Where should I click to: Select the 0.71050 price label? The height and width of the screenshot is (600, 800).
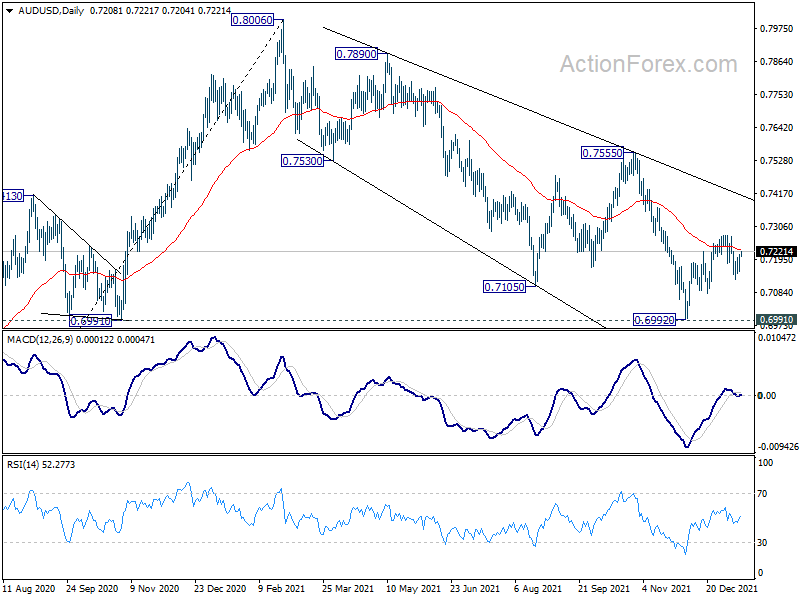click(x=504, y=287)
